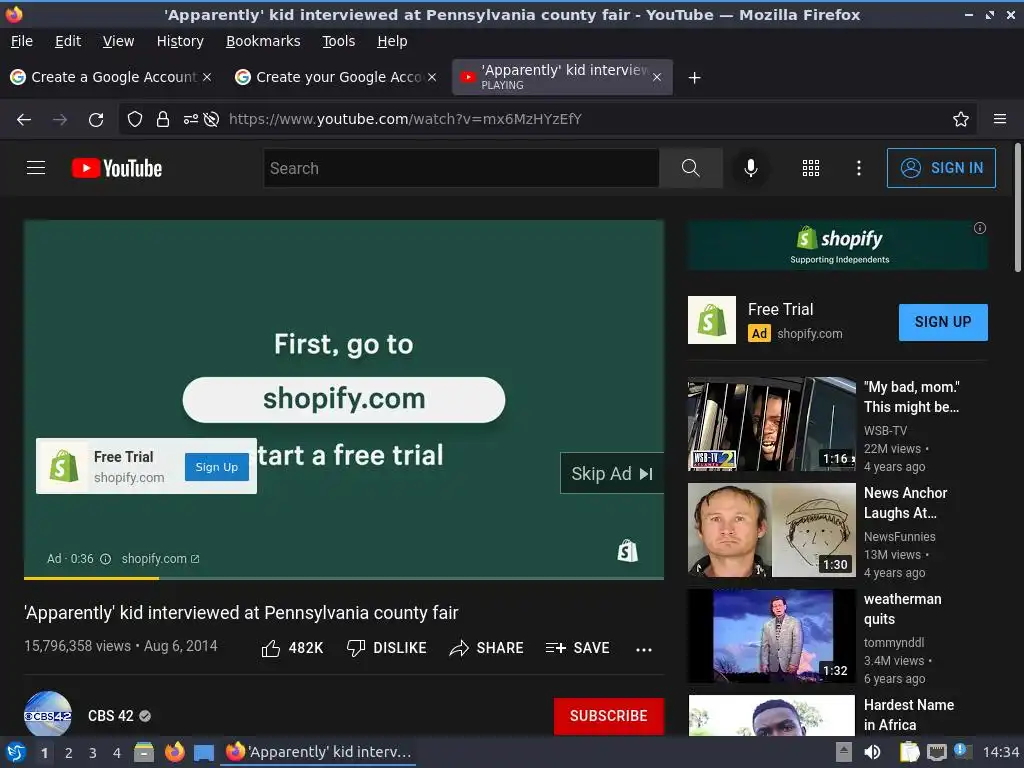
Task: Open the Firefox application hamburger menu
Action: tap(1000, 120)
